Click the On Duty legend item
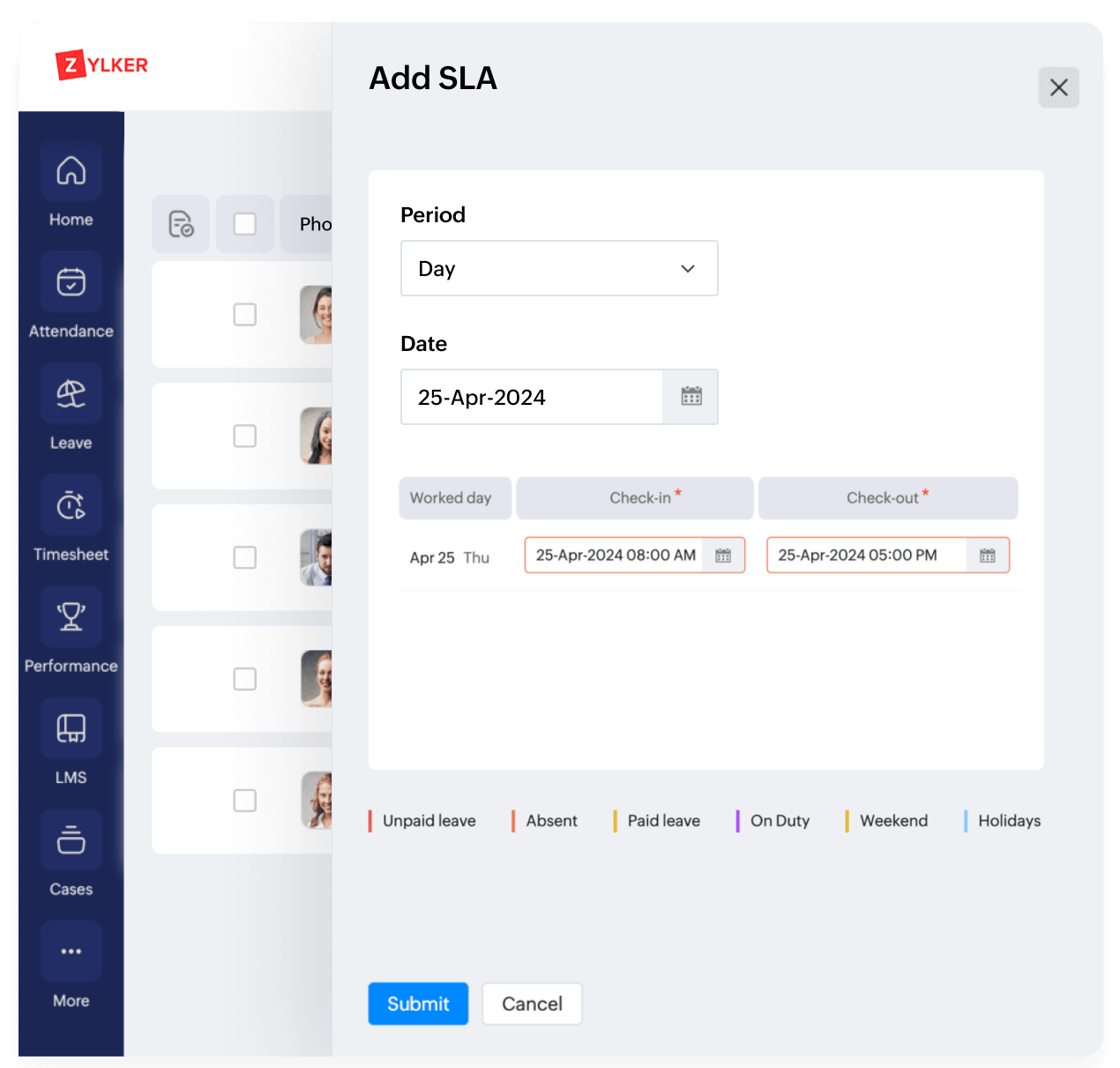Image resolution: width=1120 pixels, height=1068 pixels. pyautogui.click(x=773, y=821)
